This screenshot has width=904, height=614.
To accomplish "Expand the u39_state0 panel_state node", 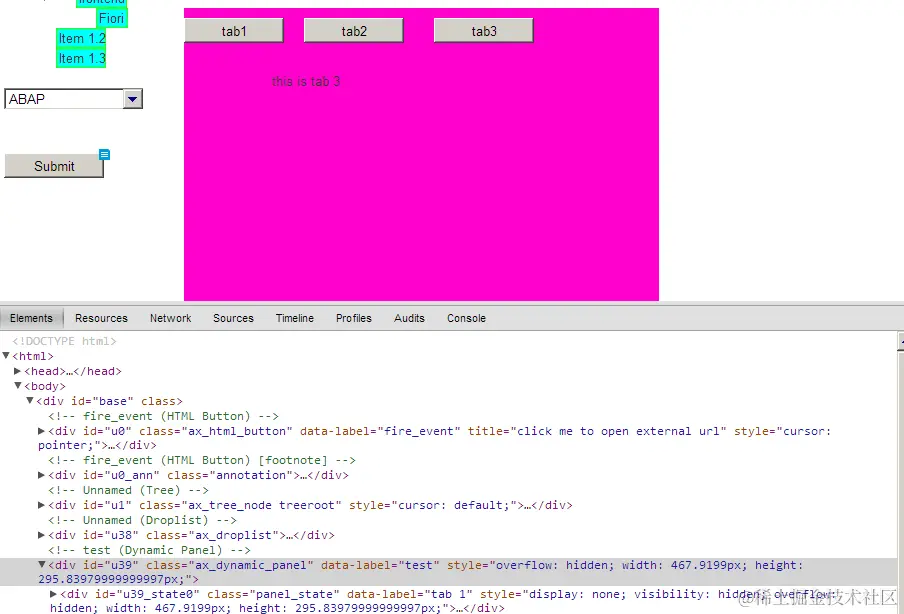I will pyautogui.click(x=53, y=593).
